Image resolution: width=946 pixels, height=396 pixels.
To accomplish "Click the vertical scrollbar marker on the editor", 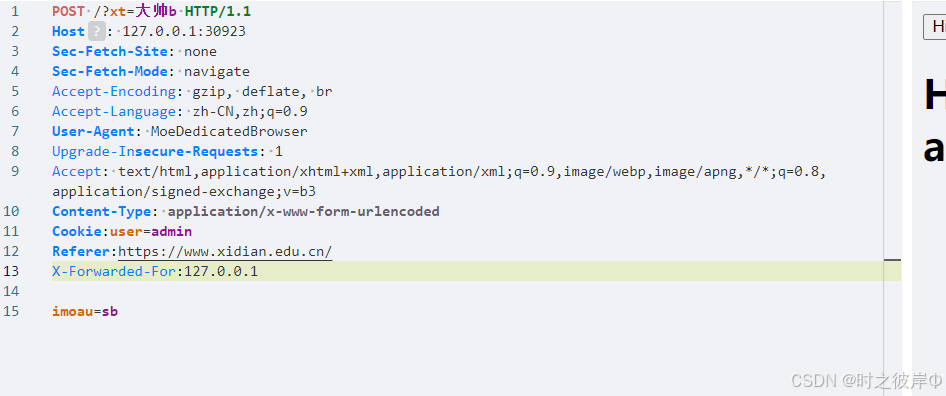I will [892, 260].
